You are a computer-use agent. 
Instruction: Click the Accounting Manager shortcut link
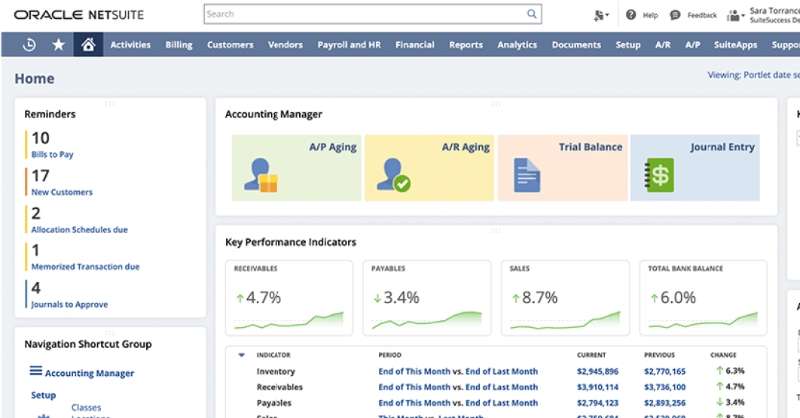pyautogui.click(x=89, y=373)
